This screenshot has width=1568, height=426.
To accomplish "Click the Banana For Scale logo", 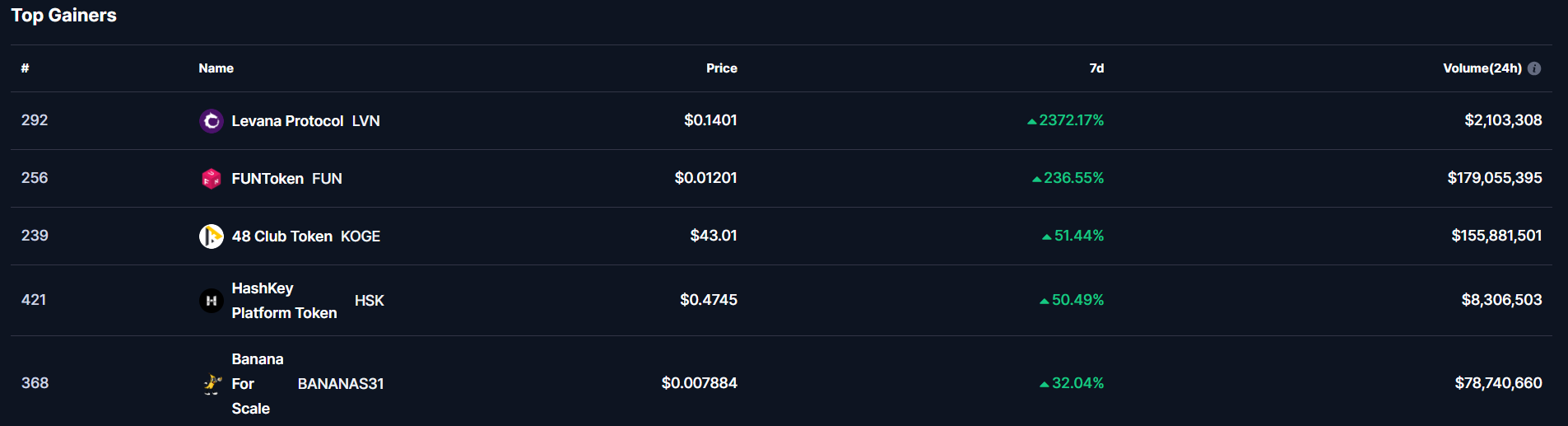I will pos(212,384).
